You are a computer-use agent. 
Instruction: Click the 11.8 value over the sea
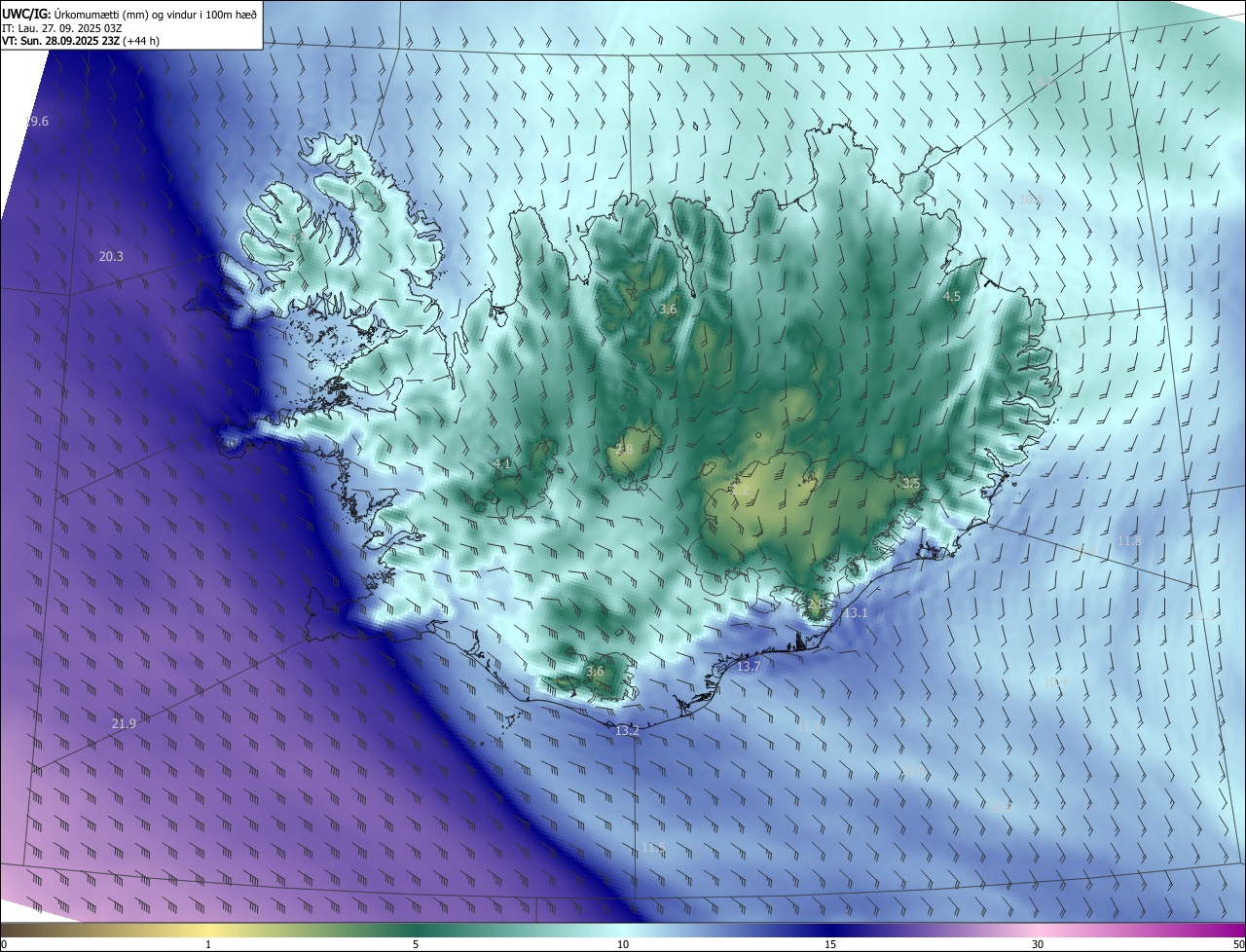tap(1129, 540)
